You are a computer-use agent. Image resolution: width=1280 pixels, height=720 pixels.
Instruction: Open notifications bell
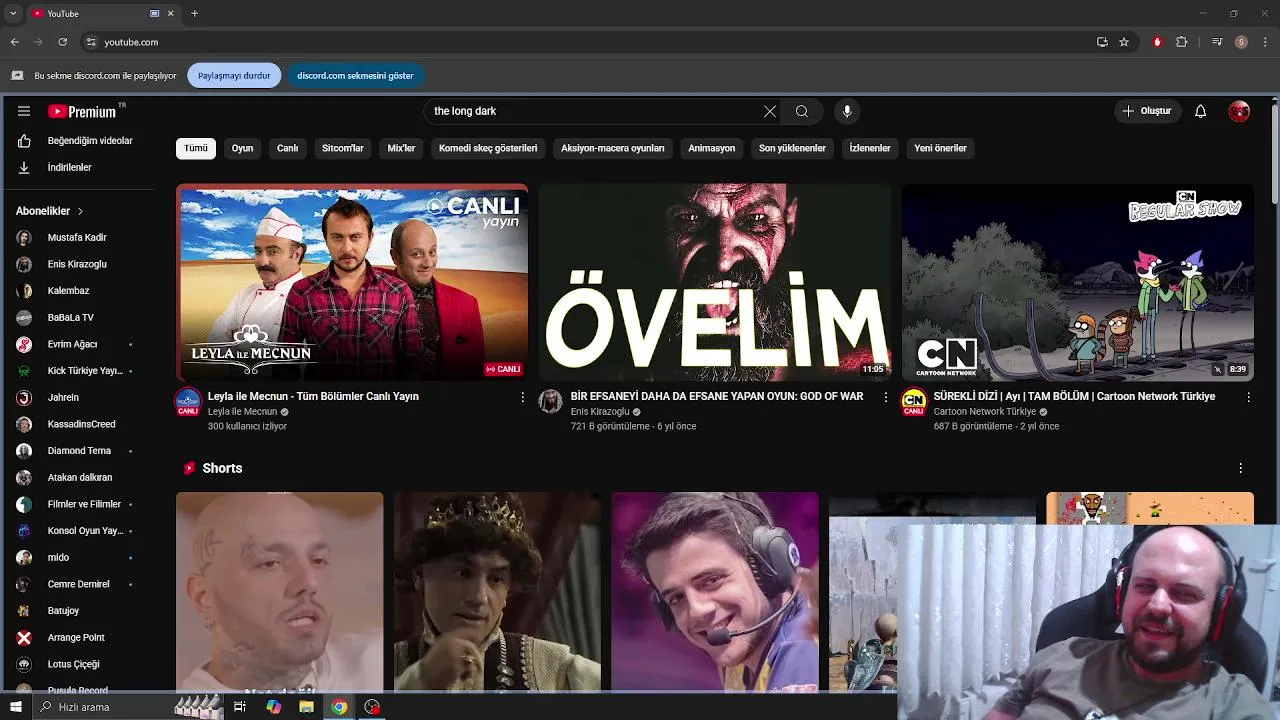(x=1200, y=111)
